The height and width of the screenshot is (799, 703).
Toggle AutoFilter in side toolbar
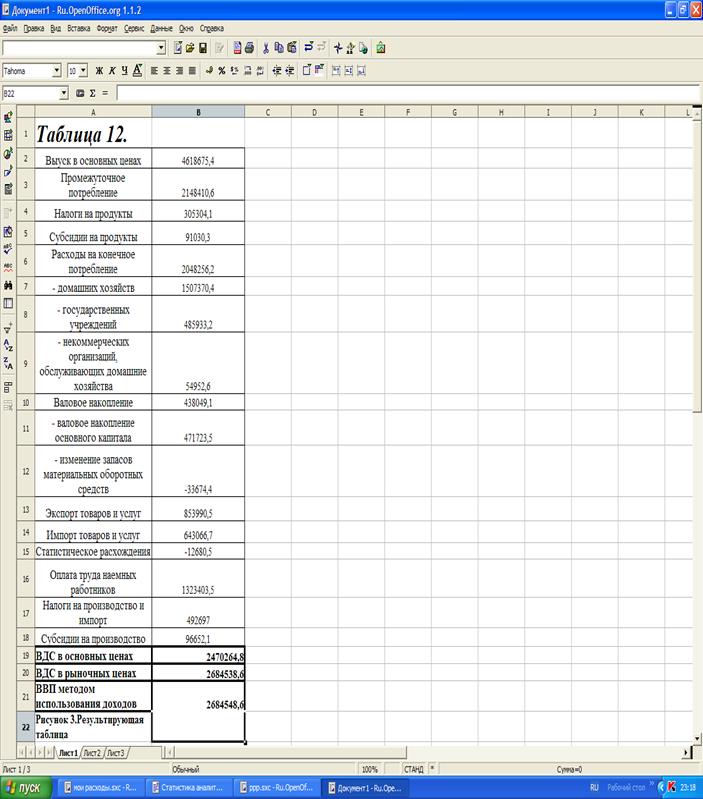(8, 328)
